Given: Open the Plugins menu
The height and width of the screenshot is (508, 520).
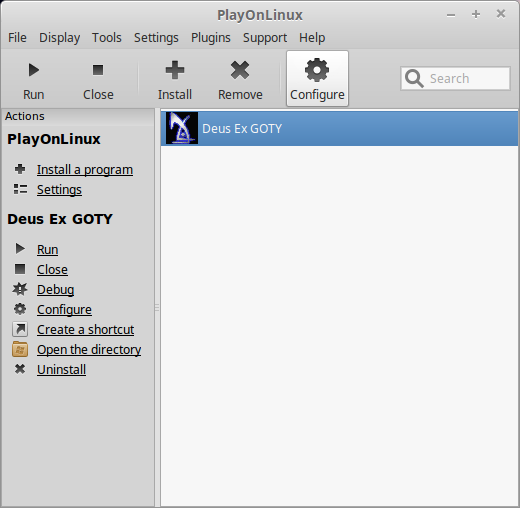Looking at the screenshot, I should click(x=211, y=38).
